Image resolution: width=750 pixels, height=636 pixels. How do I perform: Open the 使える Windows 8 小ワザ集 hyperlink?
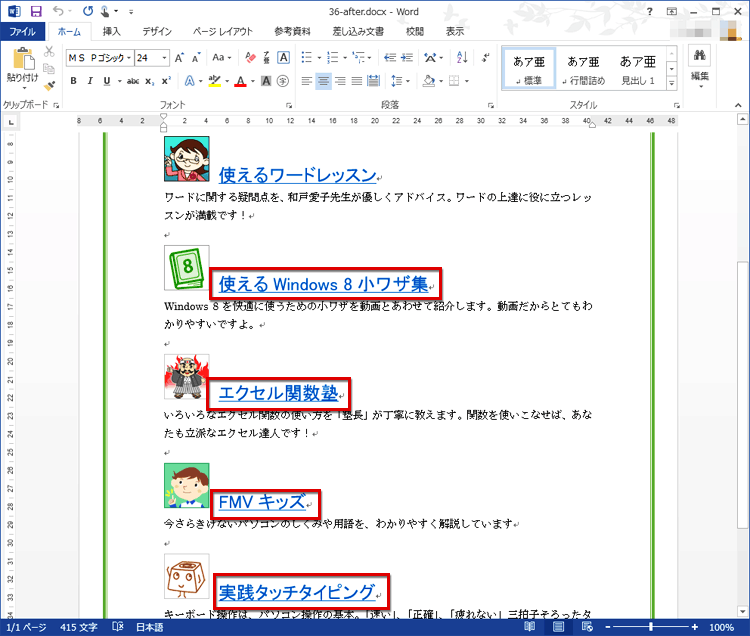coord(323,285)
